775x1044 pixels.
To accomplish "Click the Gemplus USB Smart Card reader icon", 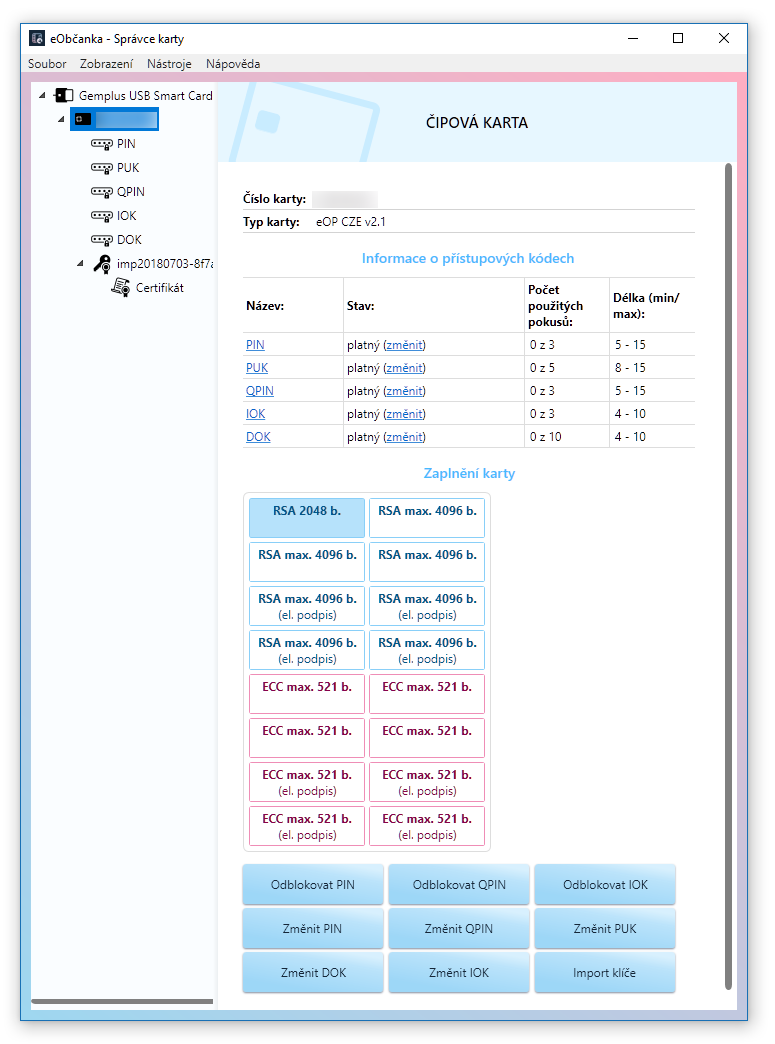I will pos(64,96).
